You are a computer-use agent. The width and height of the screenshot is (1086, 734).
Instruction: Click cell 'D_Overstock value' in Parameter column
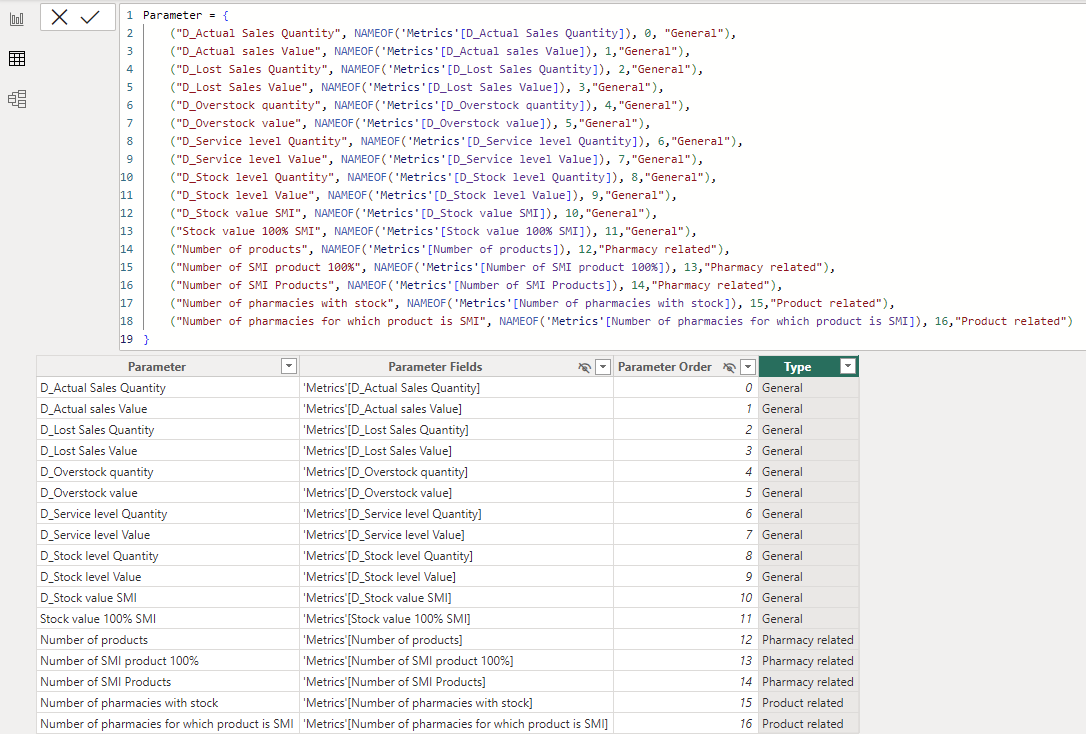coord(168,493)
